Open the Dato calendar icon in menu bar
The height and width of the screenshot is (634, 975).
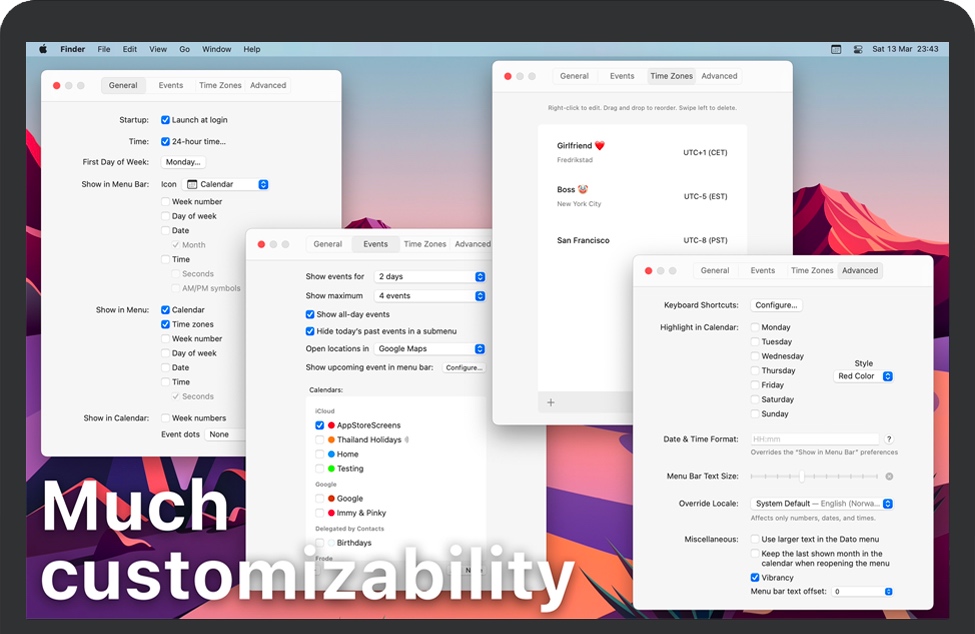[836, 49]
